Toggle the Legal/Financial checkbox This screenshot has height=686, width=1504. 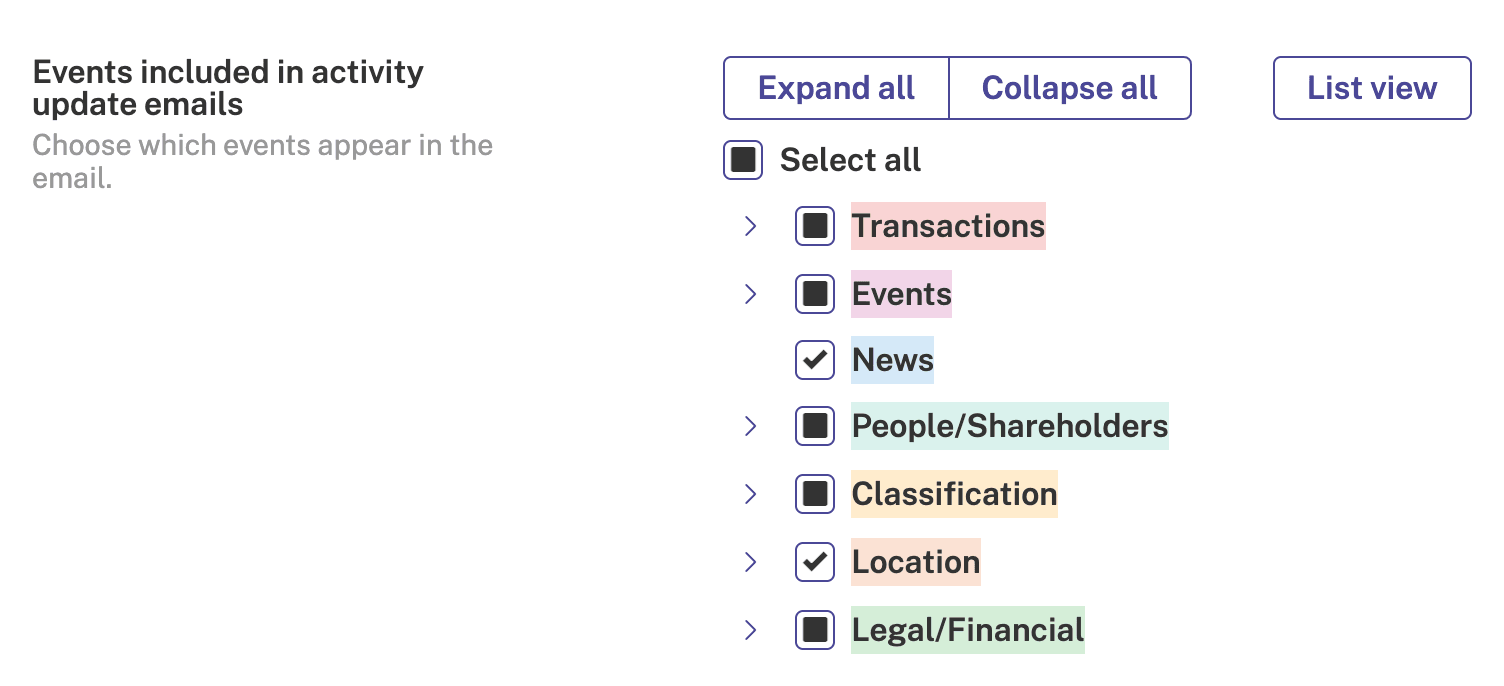[815, 630]
